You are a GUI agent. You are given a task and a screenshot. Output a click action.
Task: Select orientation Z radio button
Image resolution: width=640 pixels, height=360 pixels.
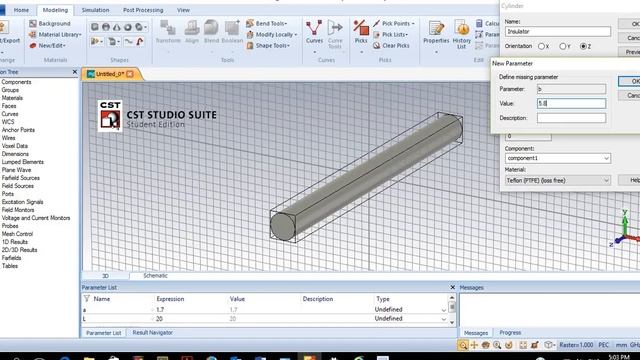coord(584,47)
